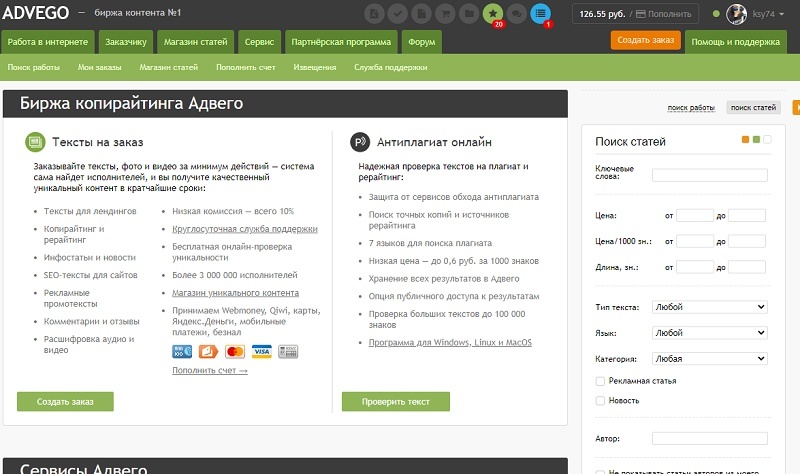Viewport: 800px width, 474px height.
Task: Select the green color swatch
Action: [757, 139]
